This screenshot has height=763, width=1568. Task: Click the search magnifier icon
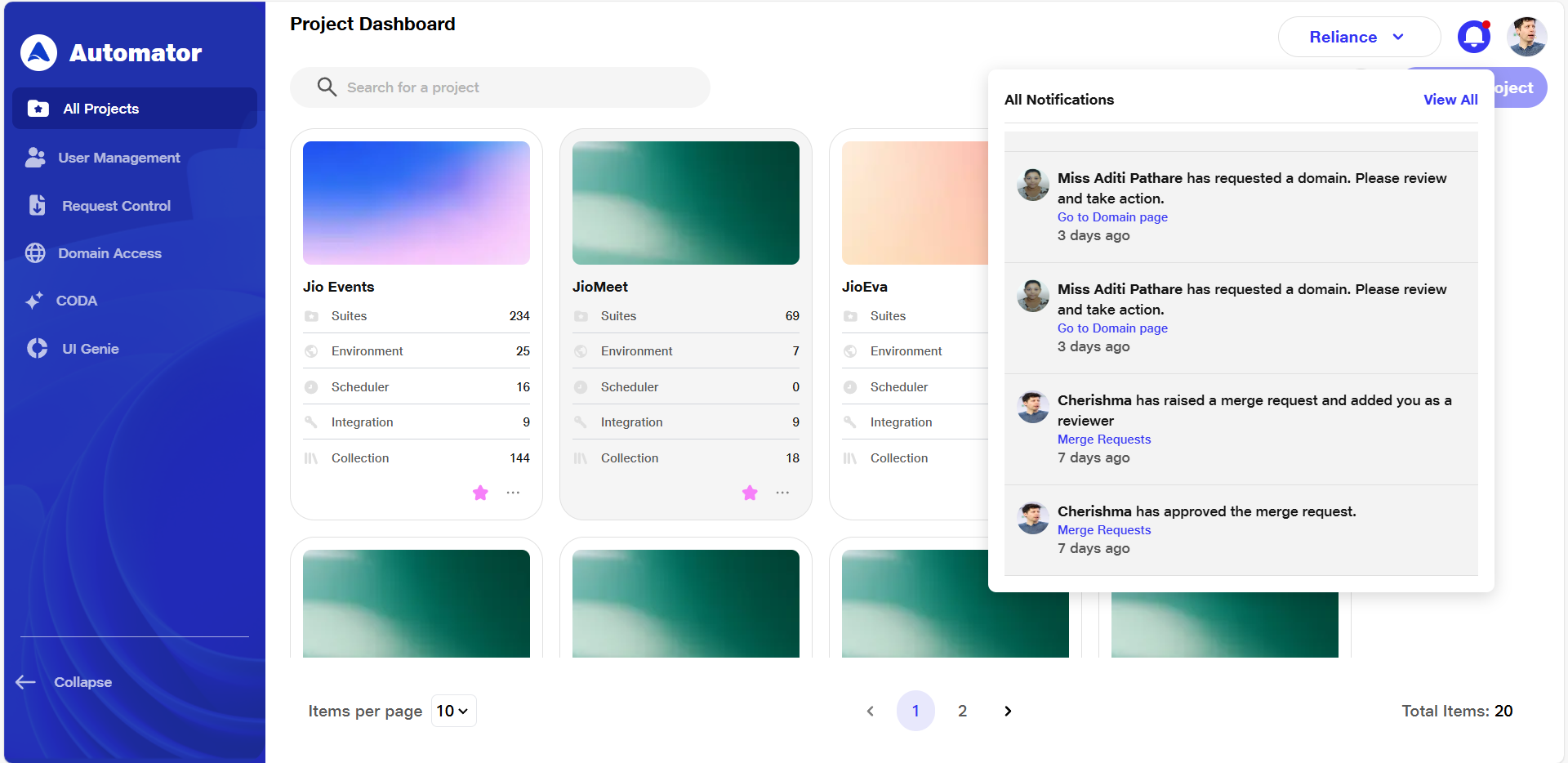327,87
